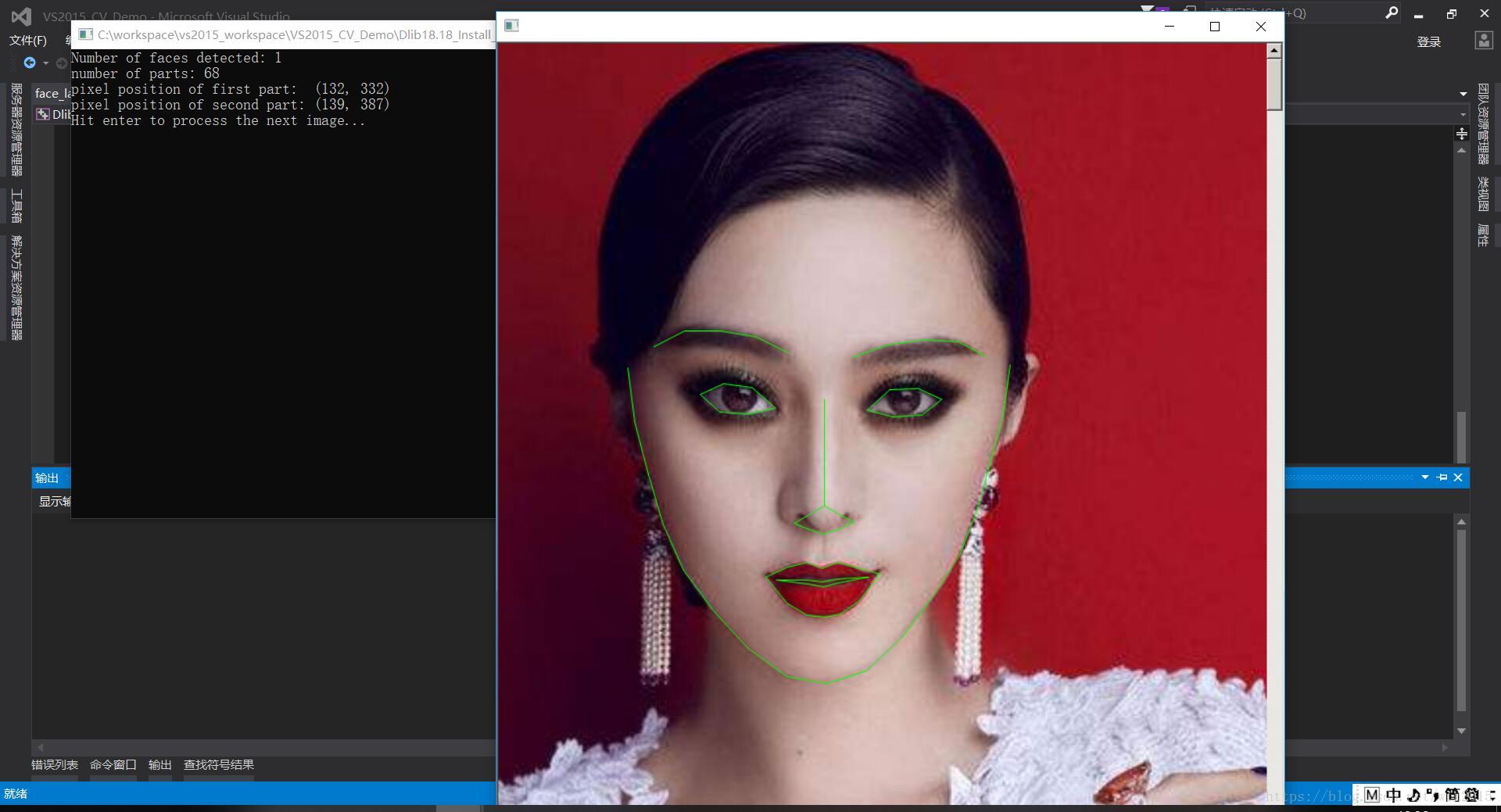Image resolution: width=1501 pixels, height=812 pixels.
Task: Expand the bottom panel options dropdown arrow
Action: pyautogui.click(x=1425, y=478)
